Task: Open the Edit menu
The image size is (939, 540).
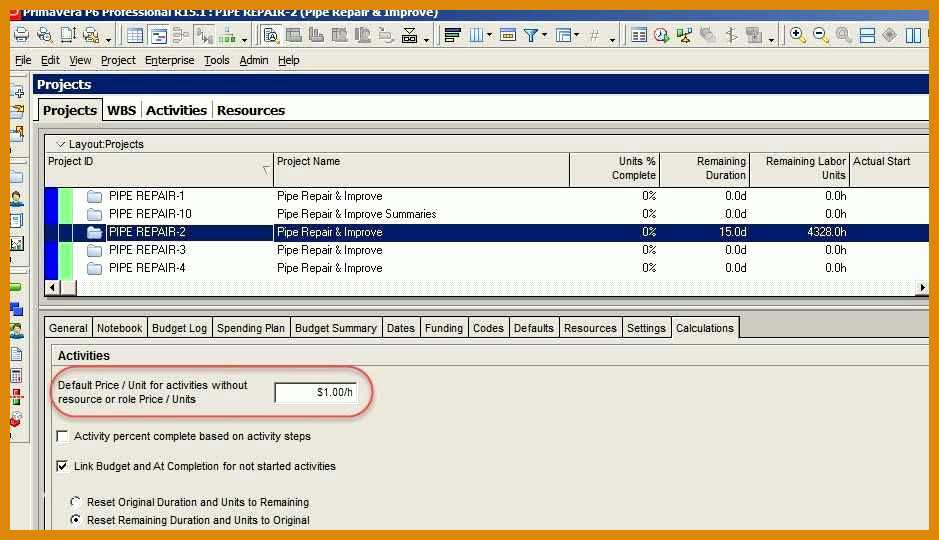Action: (x=50, y=60)
